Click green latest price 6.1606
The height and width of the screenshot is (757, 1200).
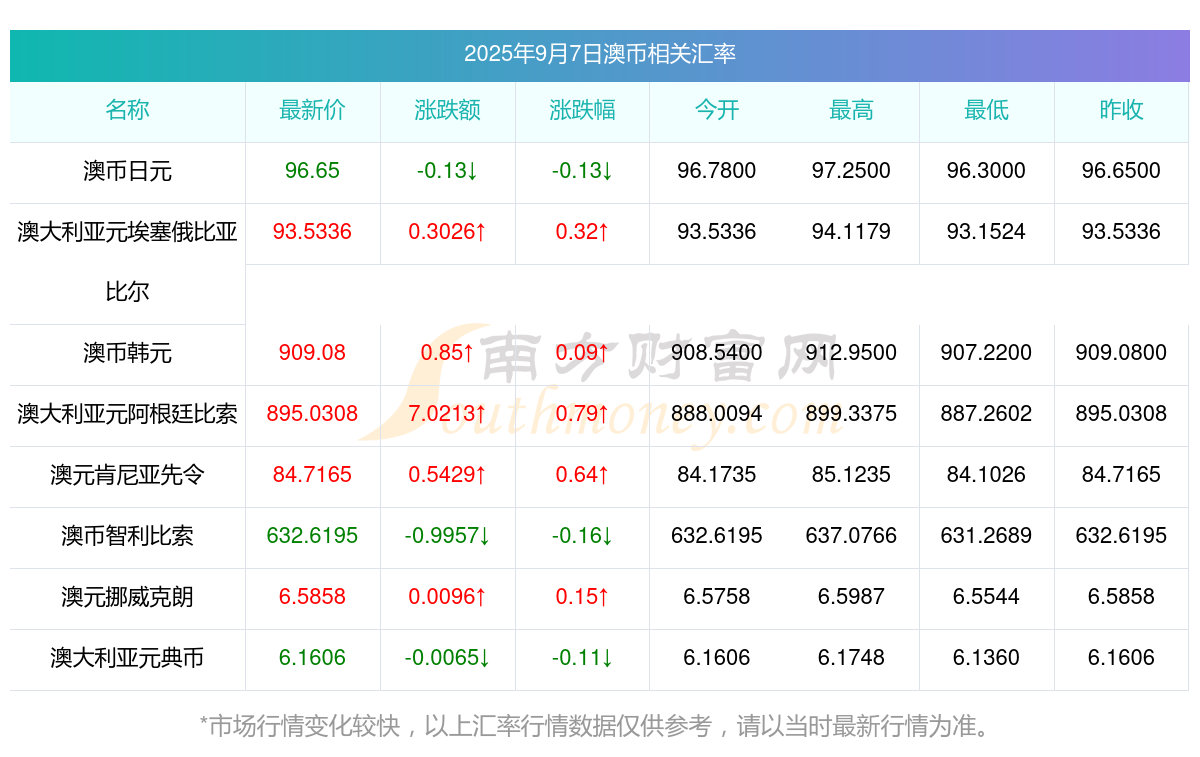click(312, 658)
